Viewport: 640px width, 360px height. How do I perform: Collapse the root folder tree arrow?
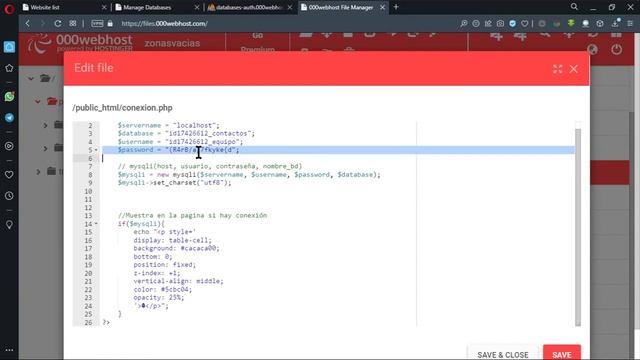pos(31,78)
